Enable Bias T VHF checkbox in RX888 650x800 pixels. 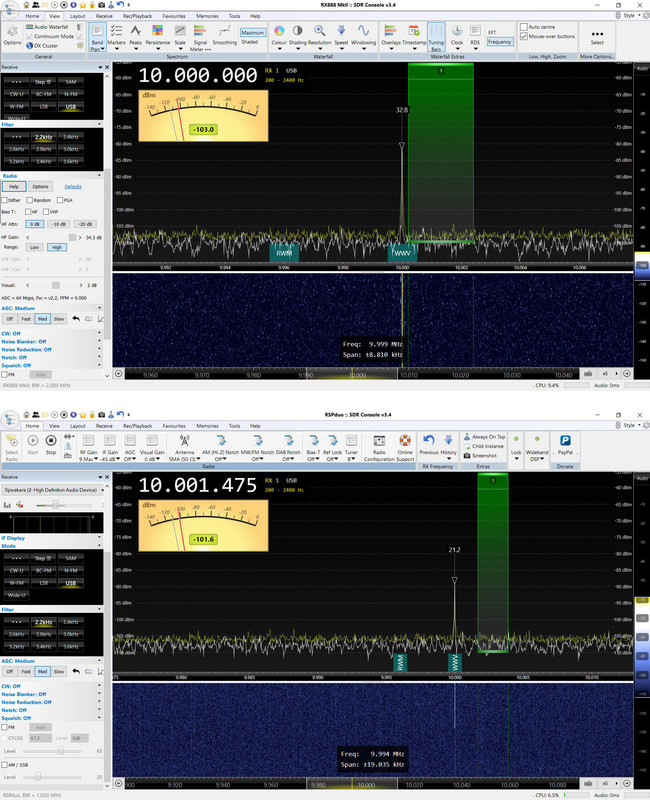[x=46, y=212]
